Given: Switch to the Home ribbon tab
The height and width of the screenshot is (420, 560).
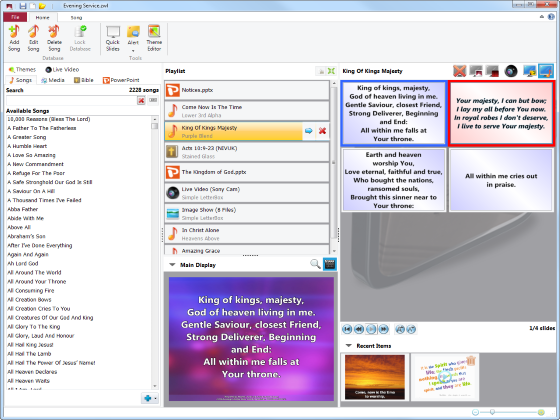Looking at the screenshot, I should [42, 17].
